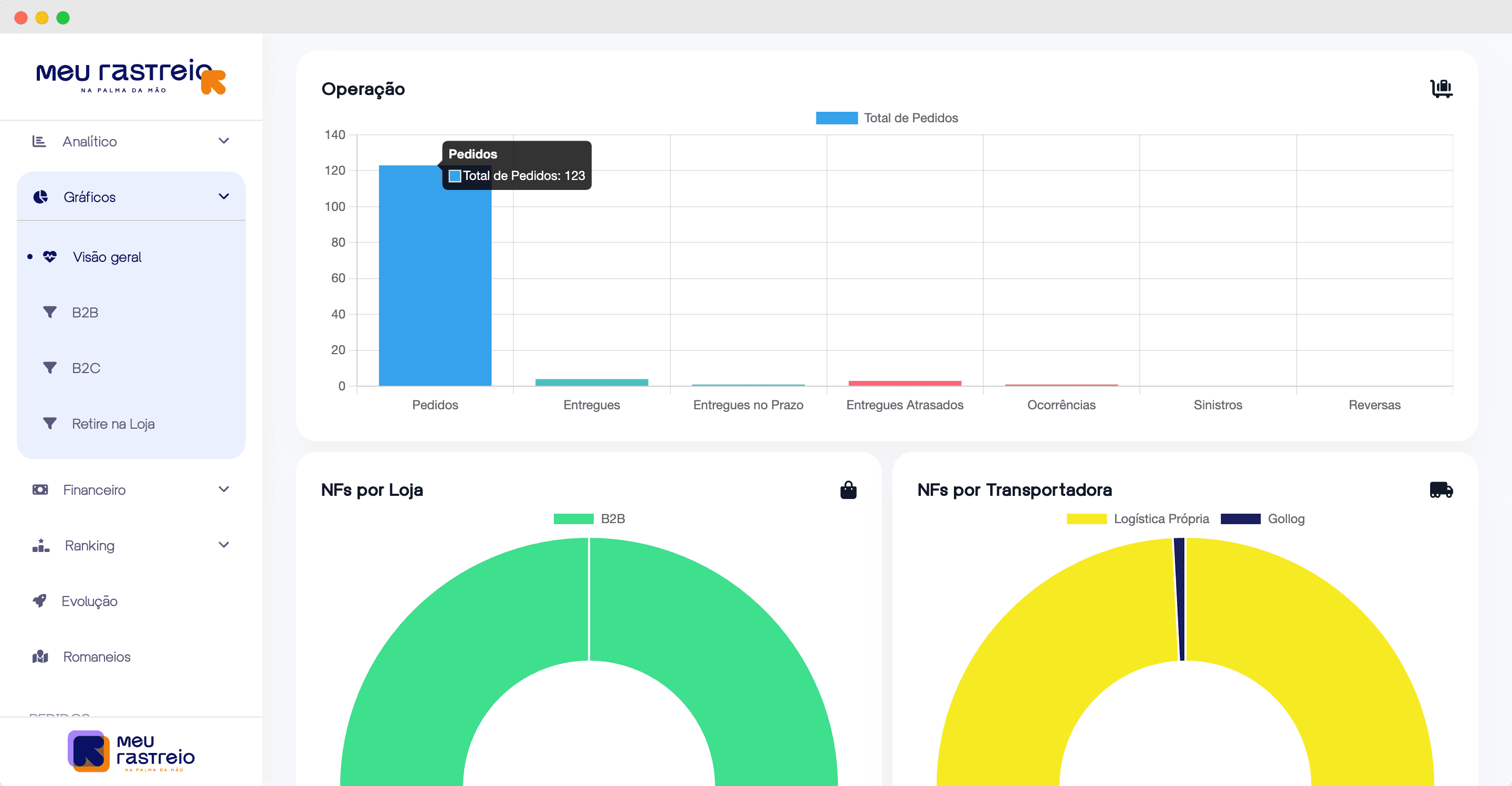Click the truck icon in NFs por Transportadora
Screen dimensions: 1512x786
pyautogui.click(x=1441, y=490)
